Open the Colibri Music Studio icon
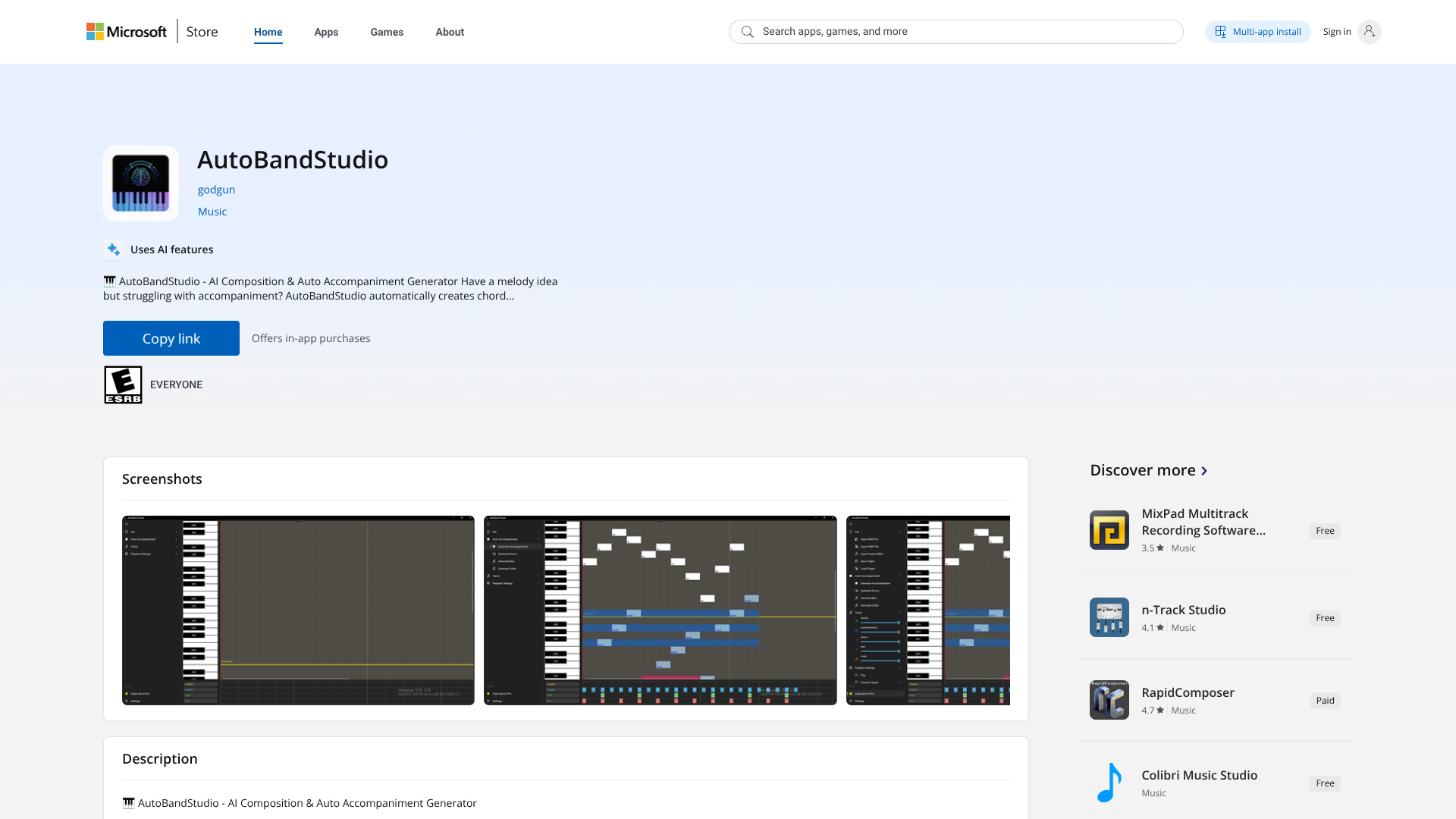The image size is (1456, 819). click(x=1109, y=783)
